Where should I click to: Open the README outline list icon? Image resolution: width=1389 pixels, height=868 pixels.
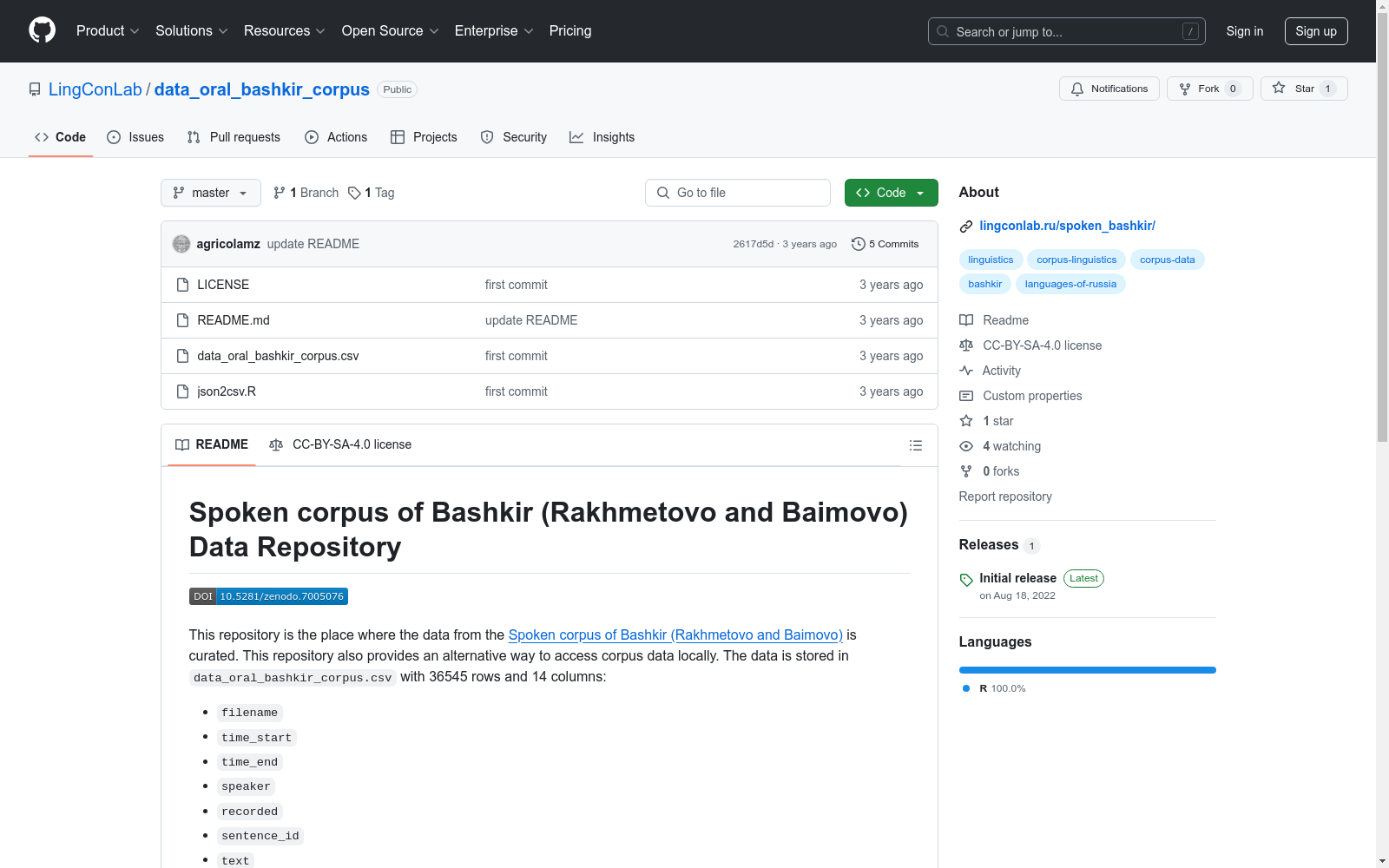pyautogui.click(x=915, y=445)
